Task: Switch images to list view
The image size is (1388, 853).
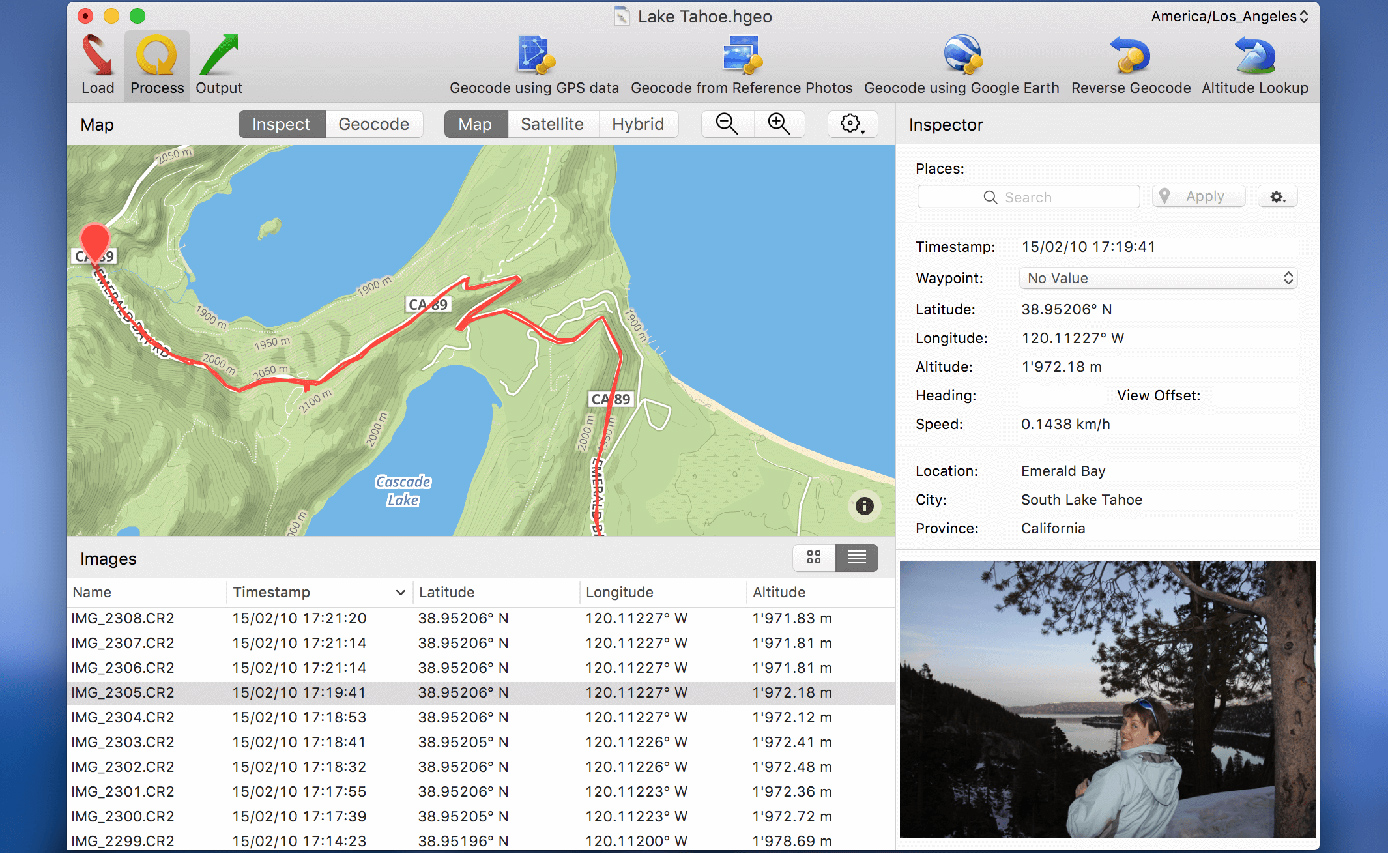Action: pyautogui.click(x=857, y=558)
